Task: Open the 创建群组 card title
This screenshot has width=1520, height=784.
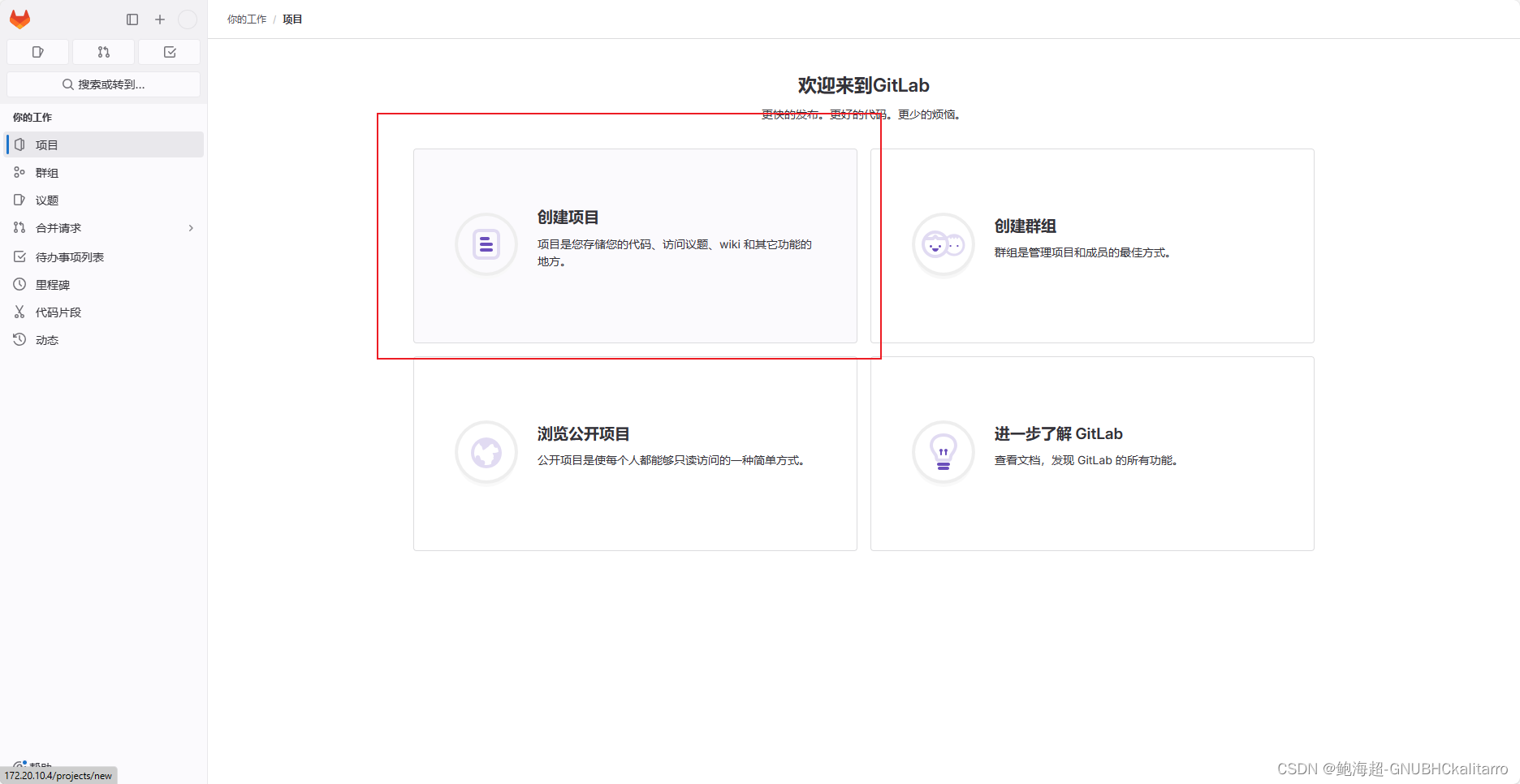Action: click(1025, 226)
